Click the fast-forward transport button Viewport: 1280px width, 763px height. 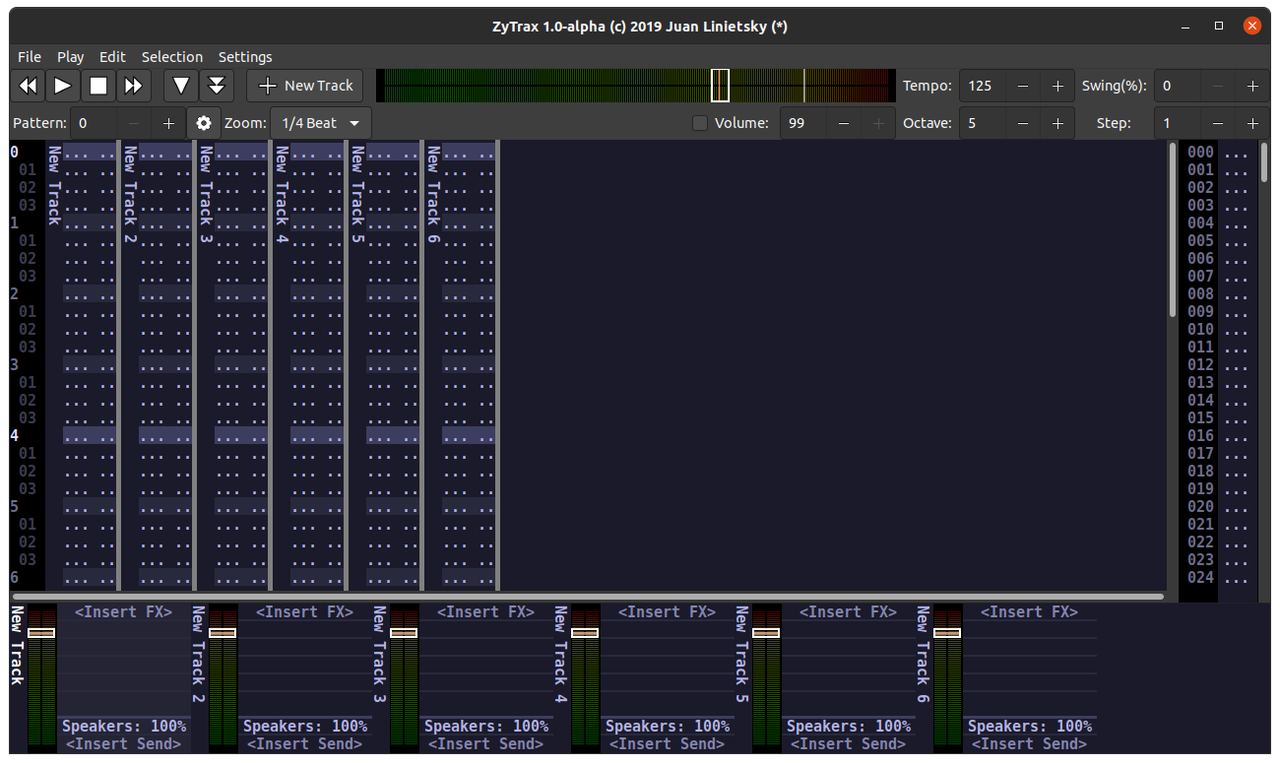133,86
